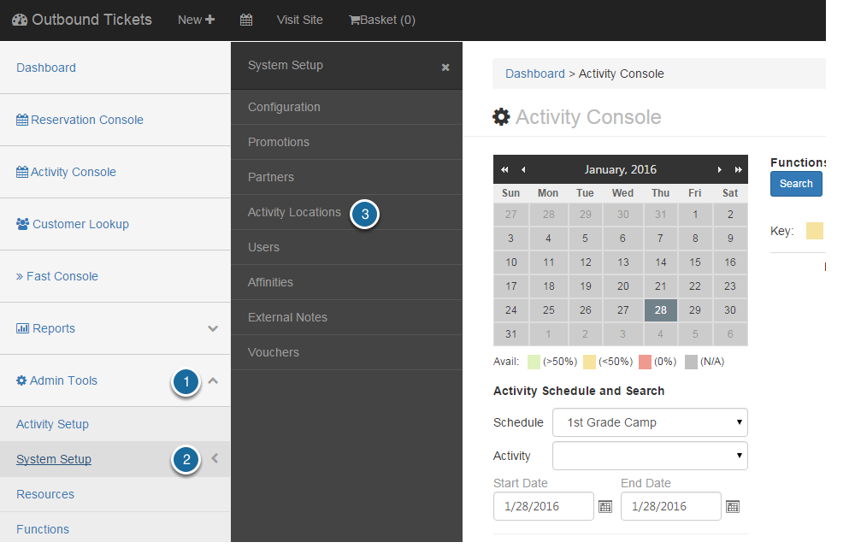Screen dimensions: 855x554
Task: Go to next month in calendar
Action: click(720, 170)
